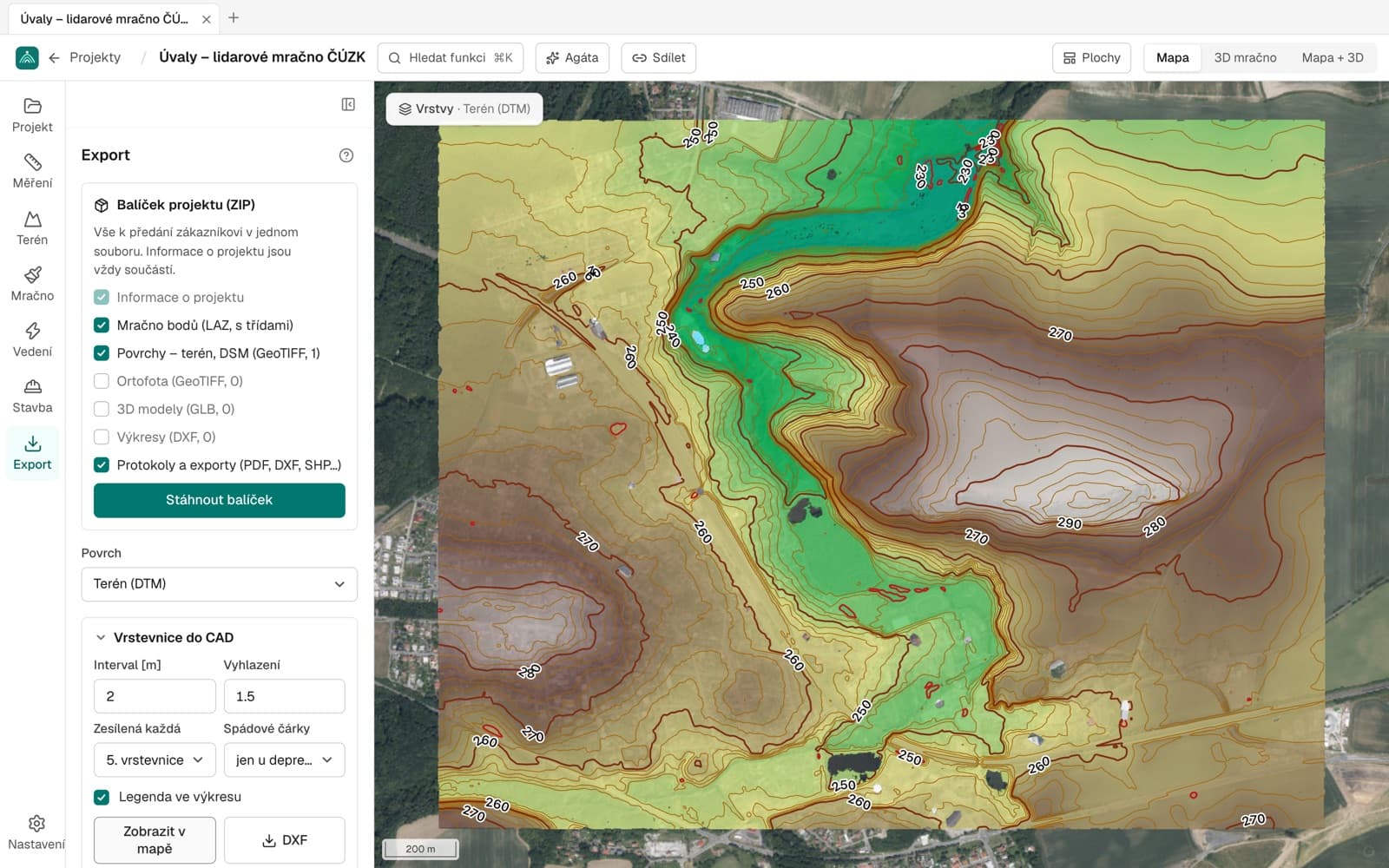This screenshot has height=868, width=1389.
Task: Open Export help question mark icon
Action: pyautogui.click(x=346, y=155)
